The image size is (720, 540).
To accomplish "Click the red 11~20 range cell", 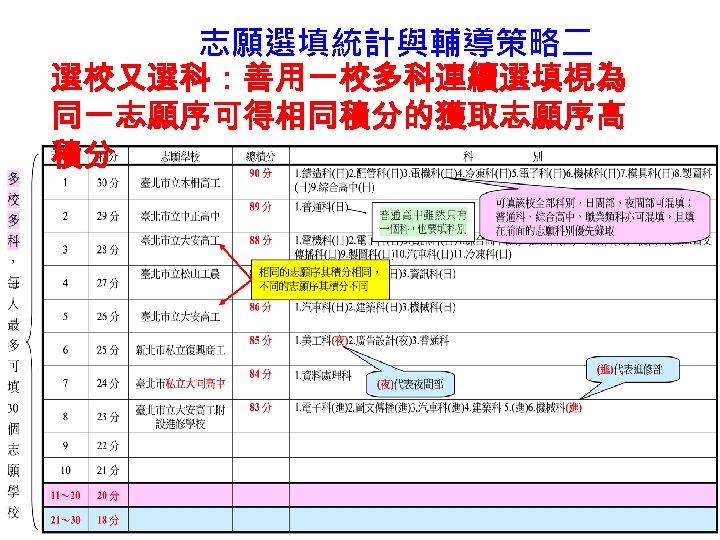I will point(65,495).
